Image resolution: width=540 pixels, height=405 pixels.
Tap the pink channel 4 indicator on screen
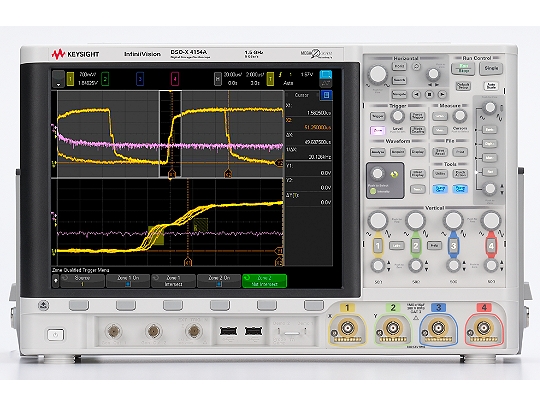[175, 79]
